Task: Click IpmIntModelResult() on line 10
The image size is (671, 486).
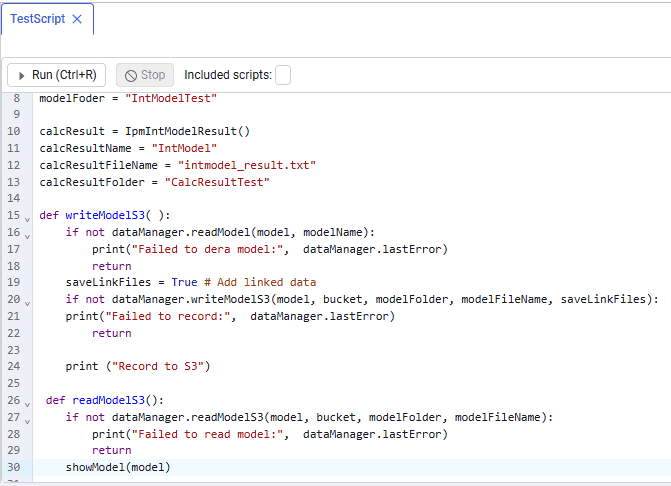Action: pos(187,131)
